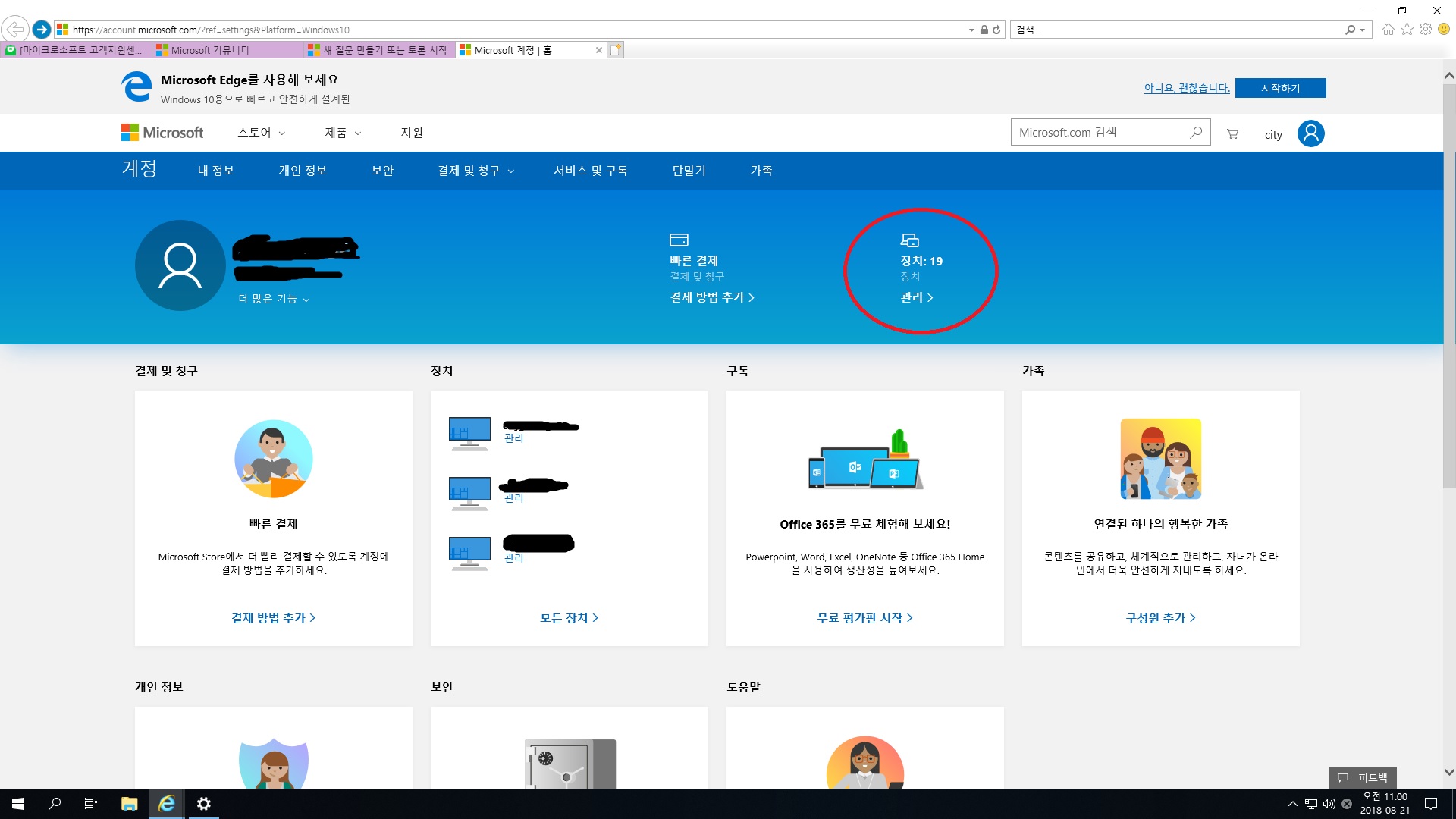Open 모든 장치 link

(x=569, y=618)
